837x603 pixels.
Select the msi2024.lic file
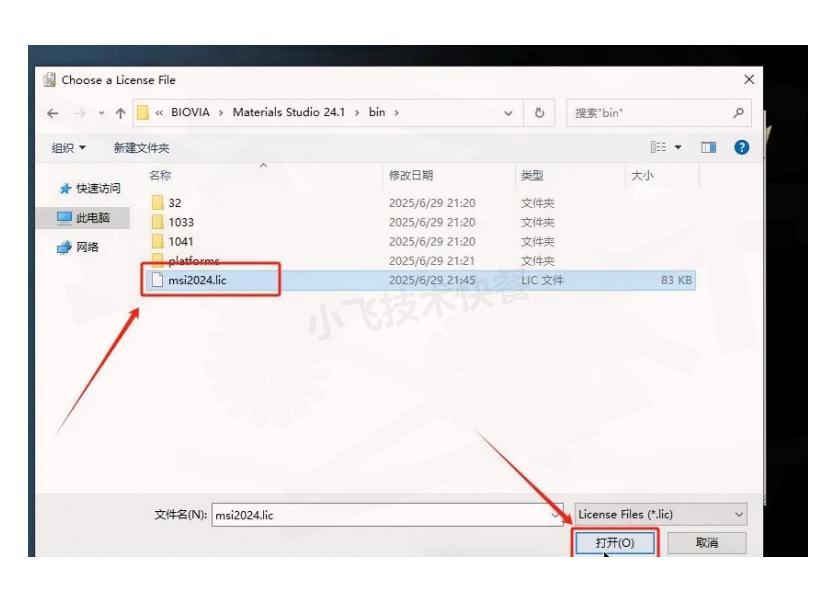point(197,280)
